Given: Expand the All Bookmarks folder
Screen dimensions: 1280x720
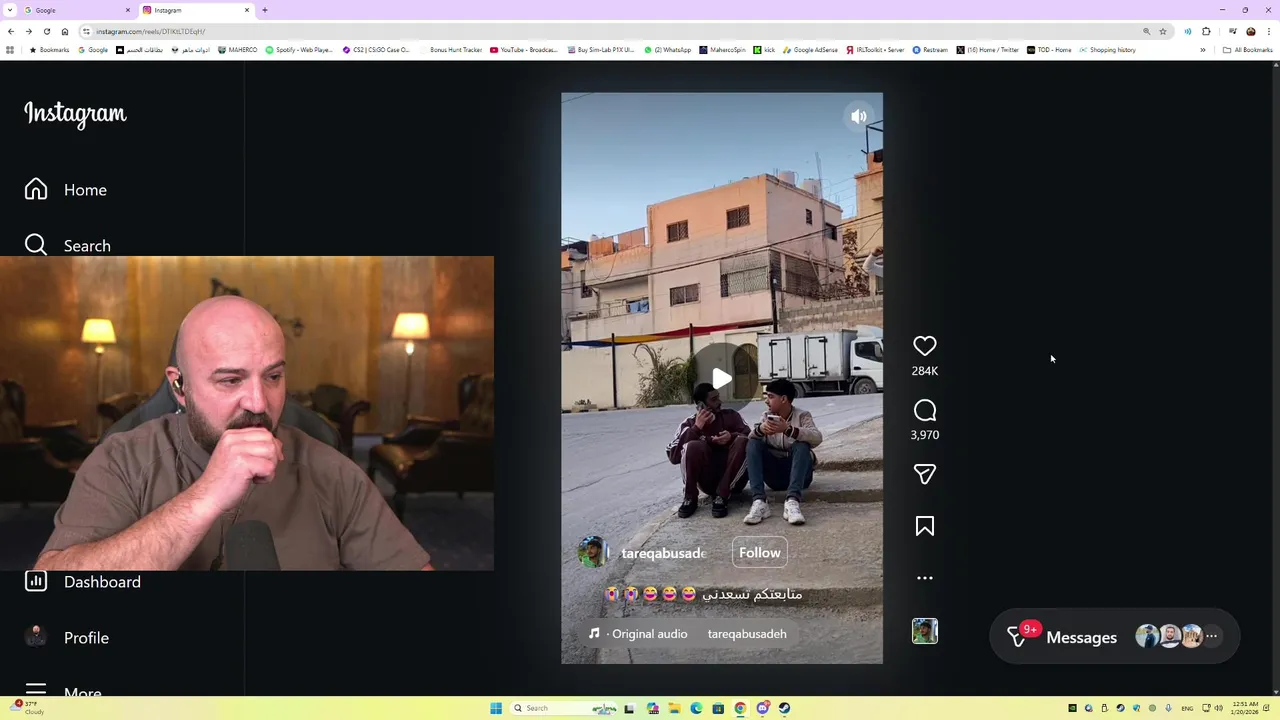Looking at the screenshot, I should pyautogui.click(x=1247, y=50).
